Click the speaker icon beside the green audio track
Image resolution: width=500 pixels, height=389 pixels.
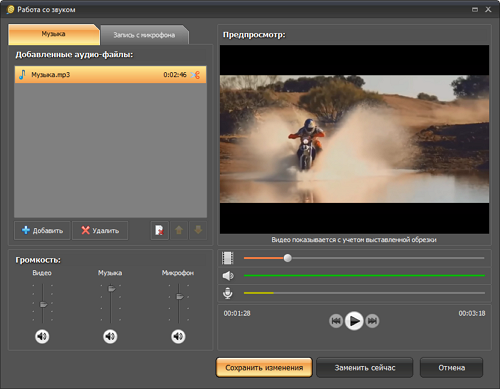[228, 276]
